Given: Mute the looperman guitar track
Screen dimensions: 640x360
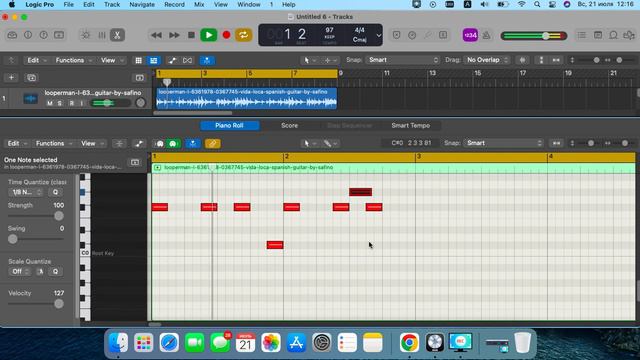Looking at the screenshot, I should [50, 103].
